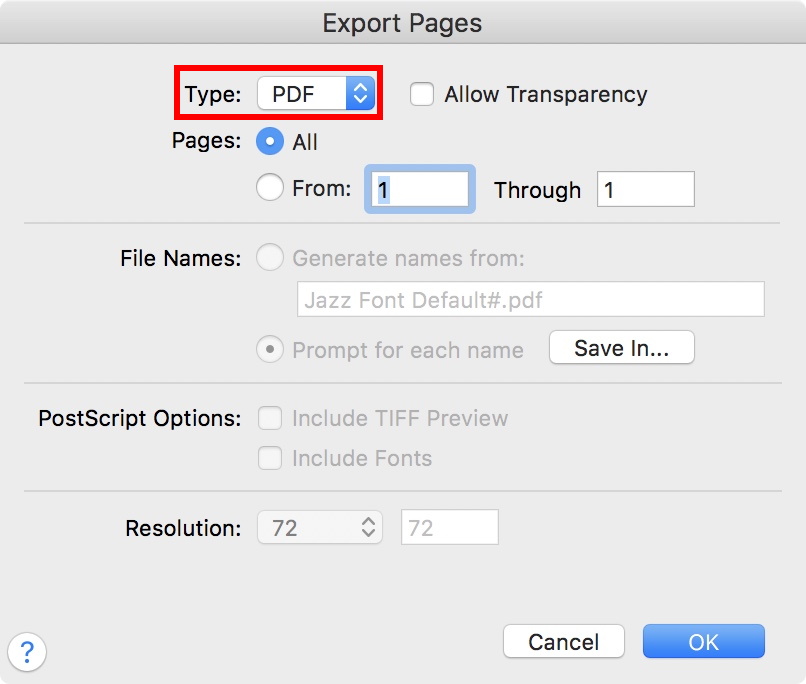Confirm export with the OK button
This screenshot has width=806, height=684.
pos(703,642)
